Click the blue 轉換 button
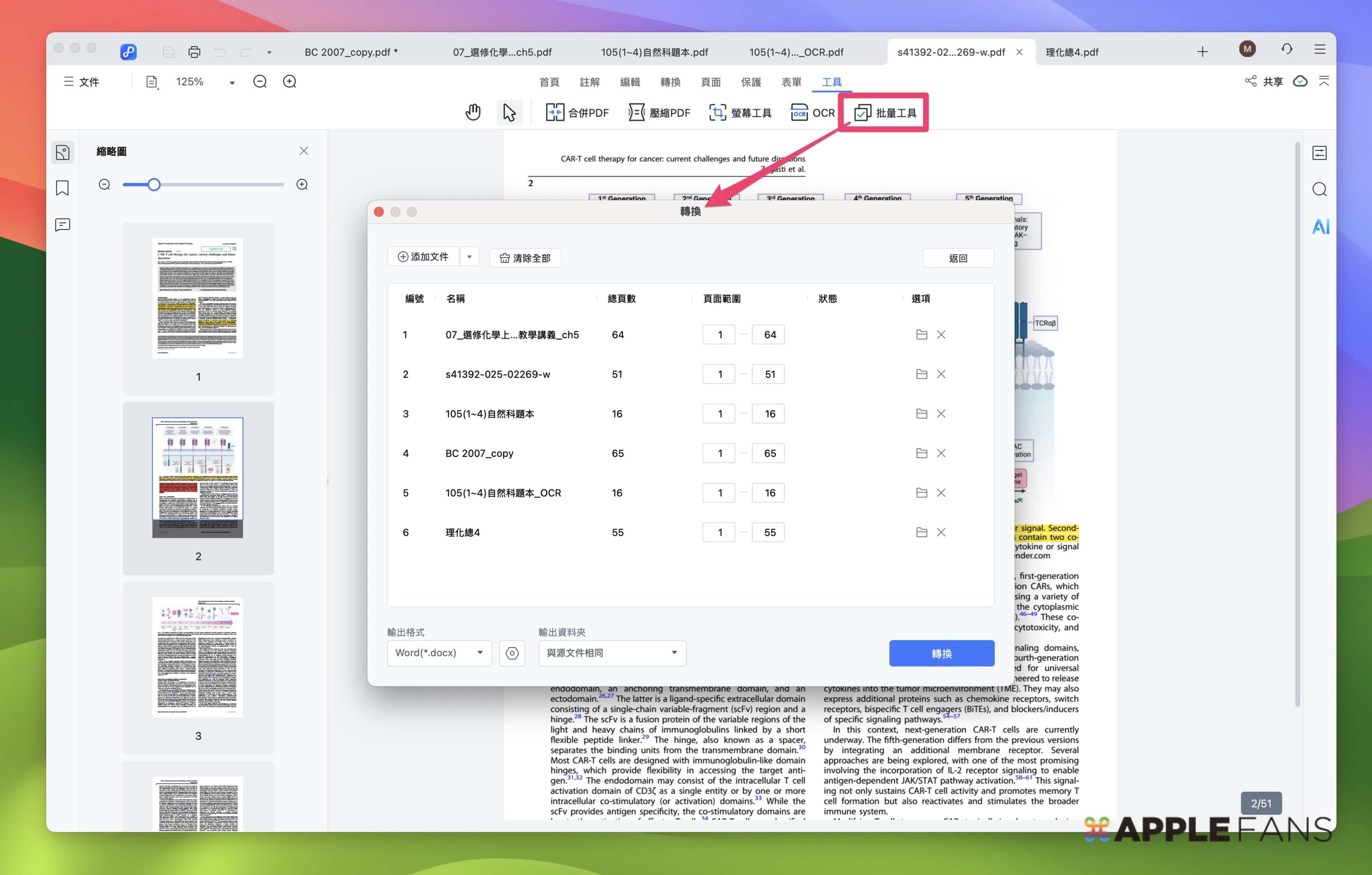 click(x=941, y=653)
